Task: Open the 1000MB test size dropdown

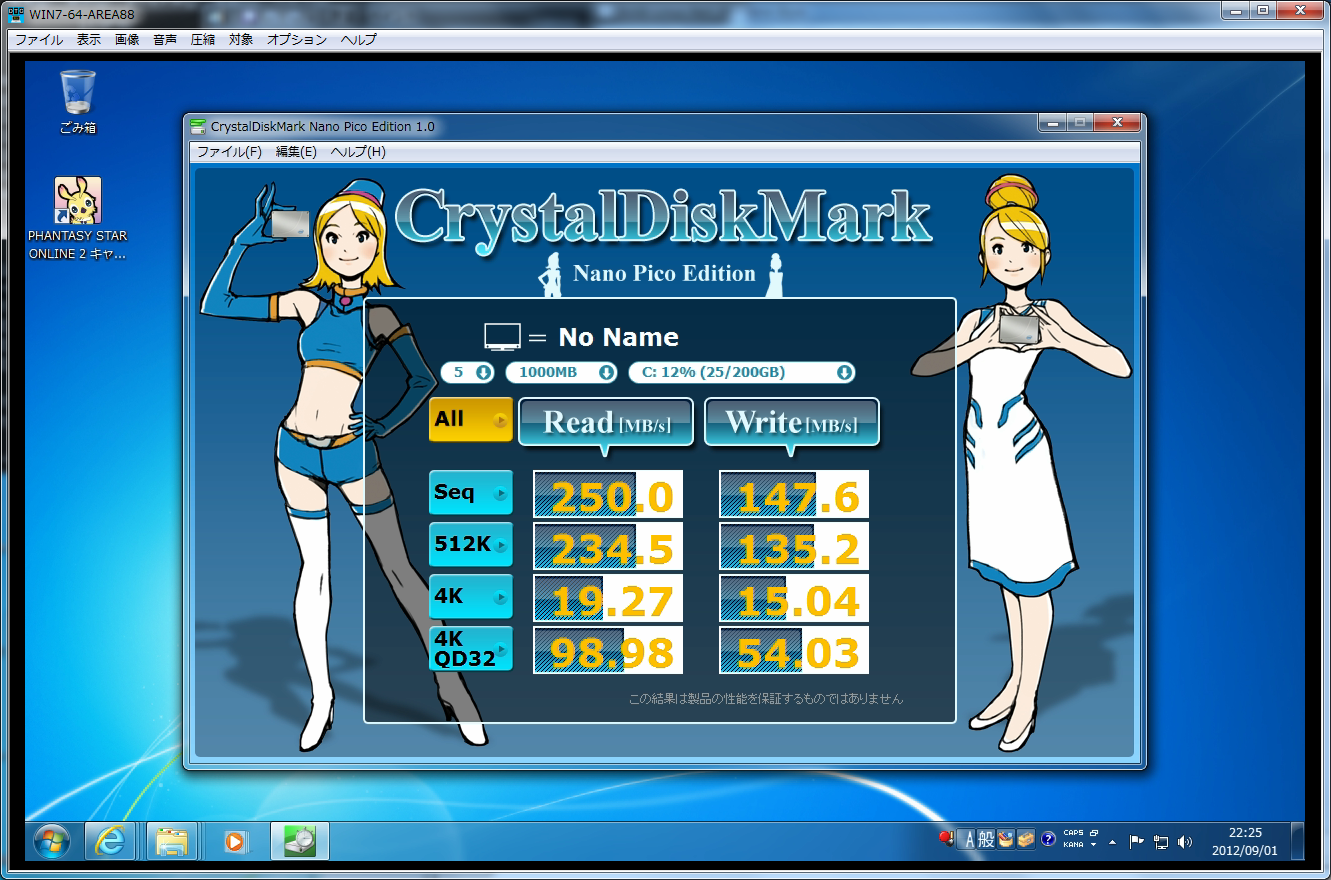Action: 561,373
